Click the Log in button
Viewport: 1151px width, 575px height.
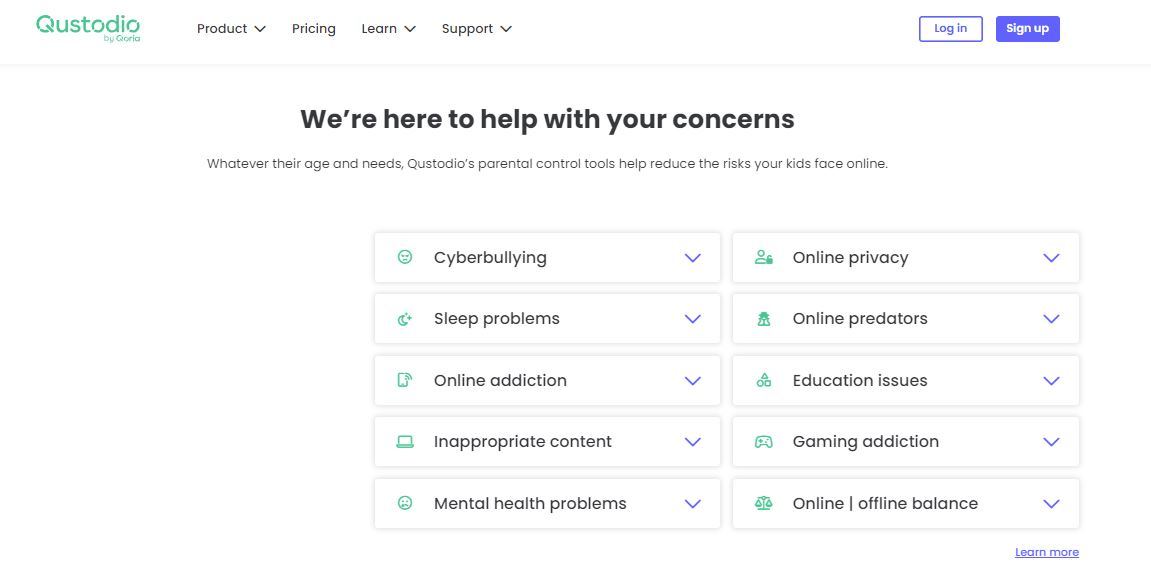tap(951, 29)
